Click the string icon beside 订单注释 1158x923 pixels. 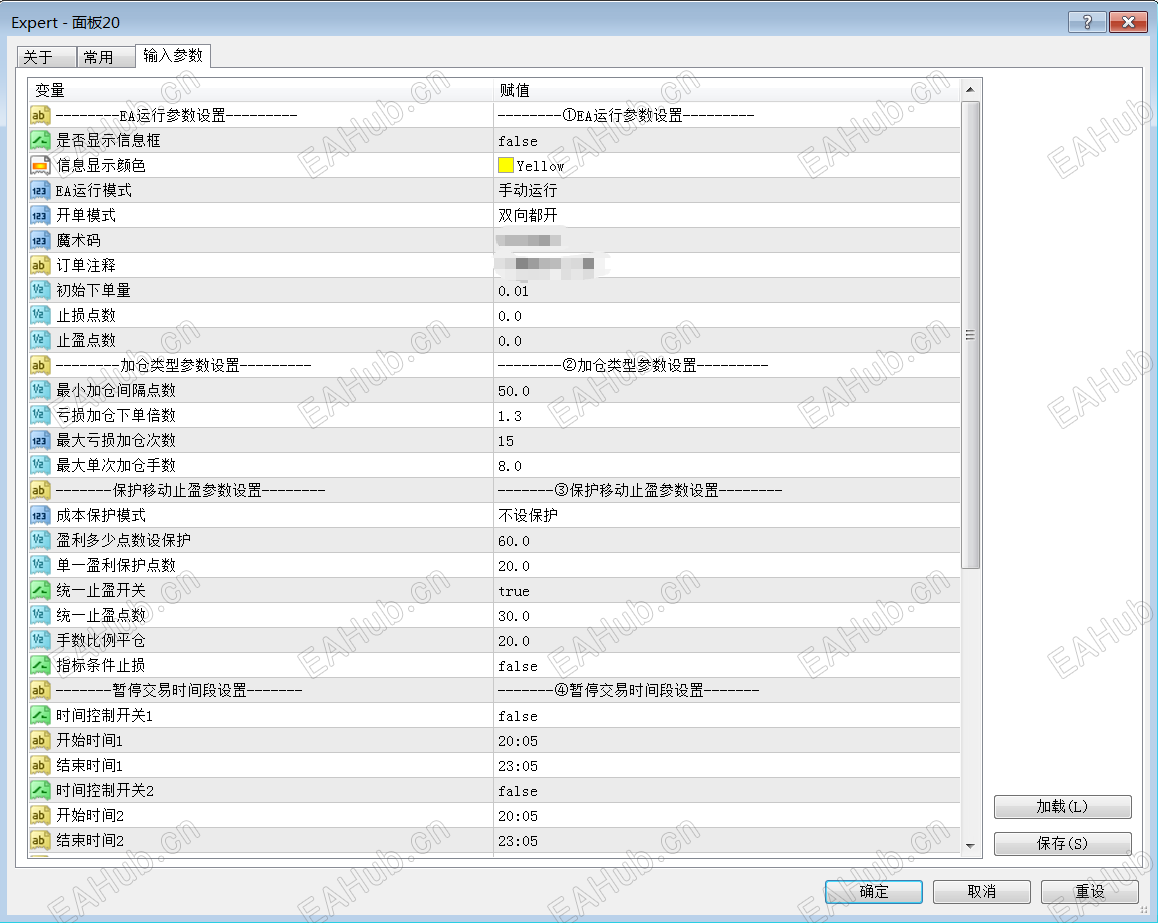(40, 265)
